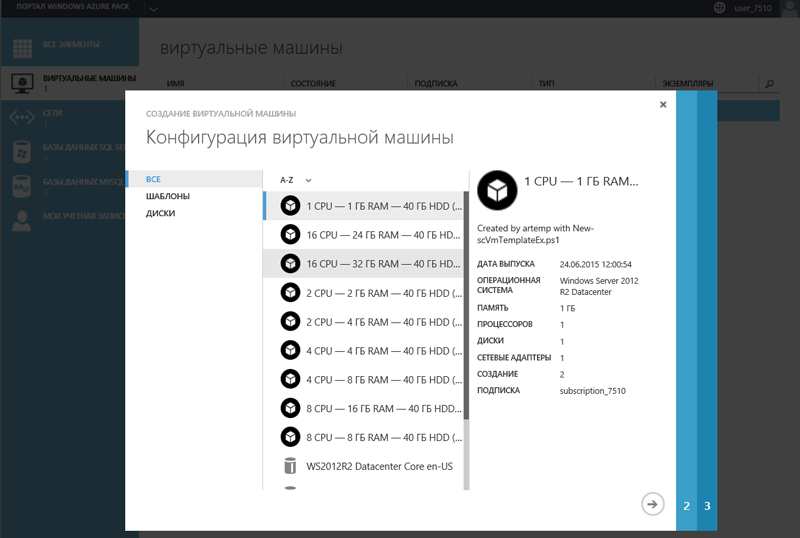
Task: Open ВИРТУАЛЬНЫЕ МАШИНЫ in sidebar
Action: pyautogui.click(x=70, y=83)
